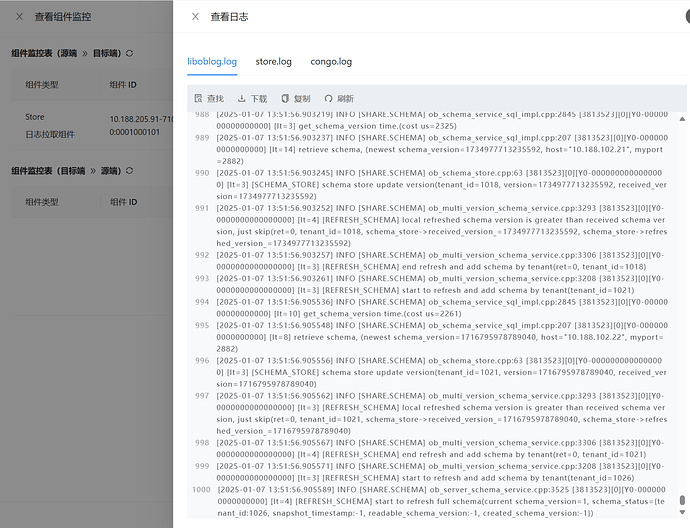
Task: Click the 下载 download icon
Action: [242, 98]
